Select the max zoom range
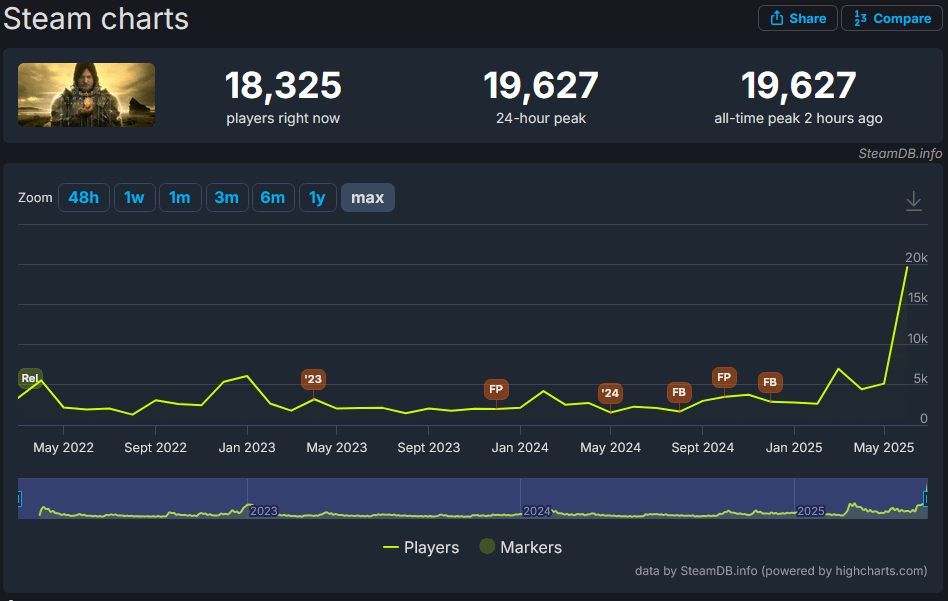The width and height of the screenshot is (948, 601). tap(368, 198)
